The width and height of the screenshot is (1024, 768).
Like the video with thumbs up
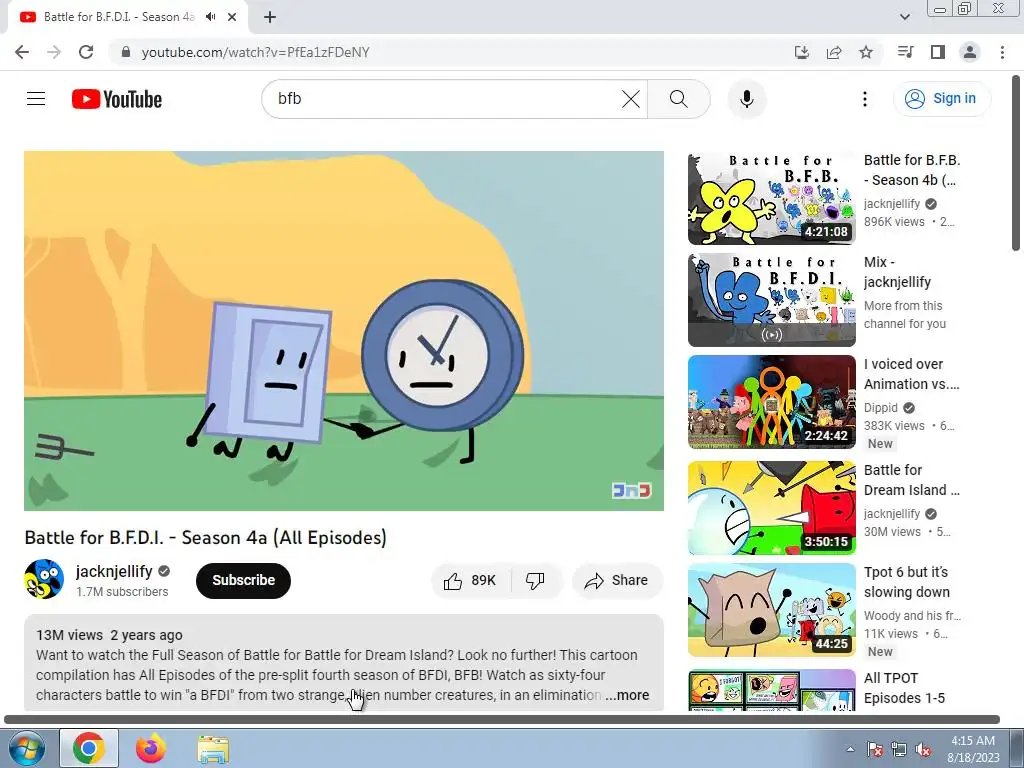pyautogui.click(x=471, y=581)
